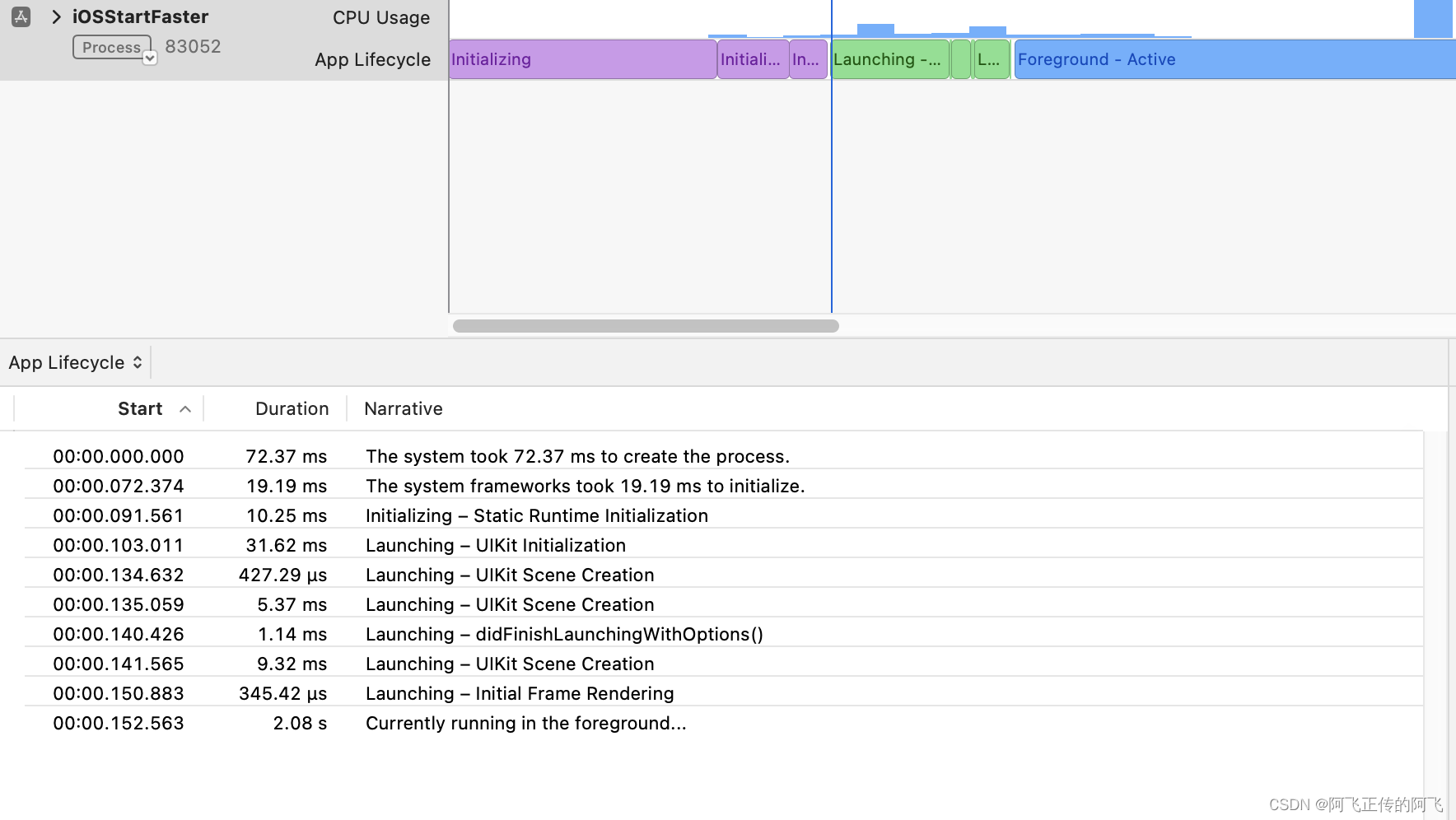Select the 'In...' purple lifecycle segment

coord(808,59)
